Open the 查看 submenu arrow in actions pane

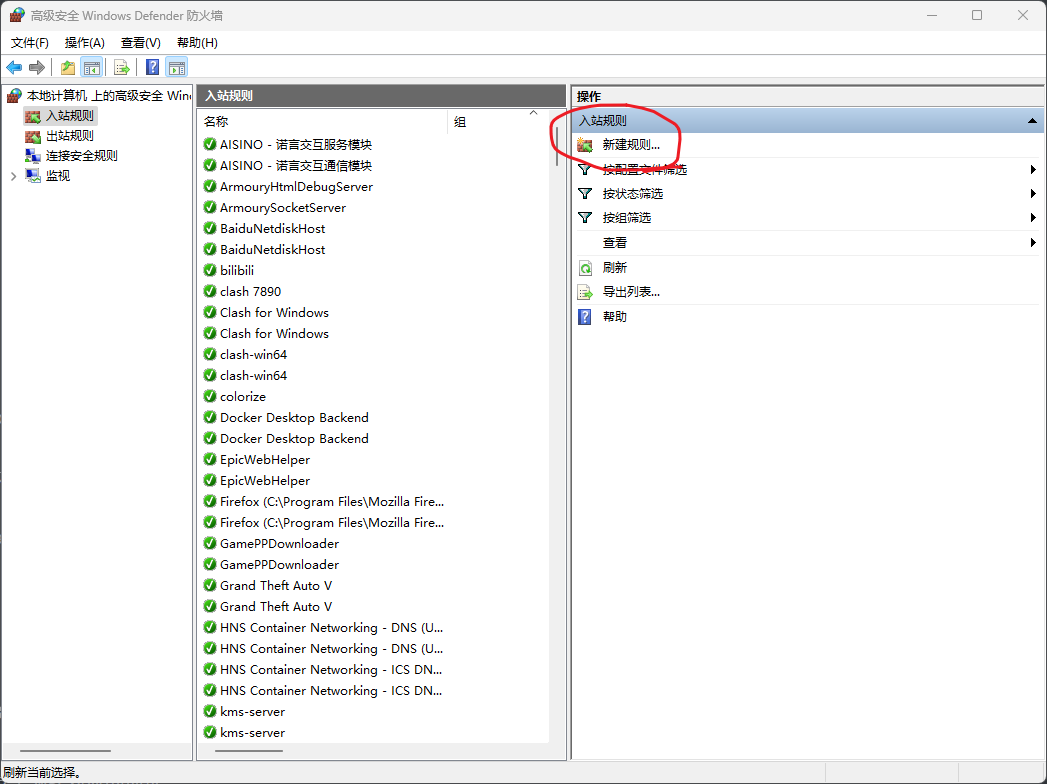tap(1033, 242)
